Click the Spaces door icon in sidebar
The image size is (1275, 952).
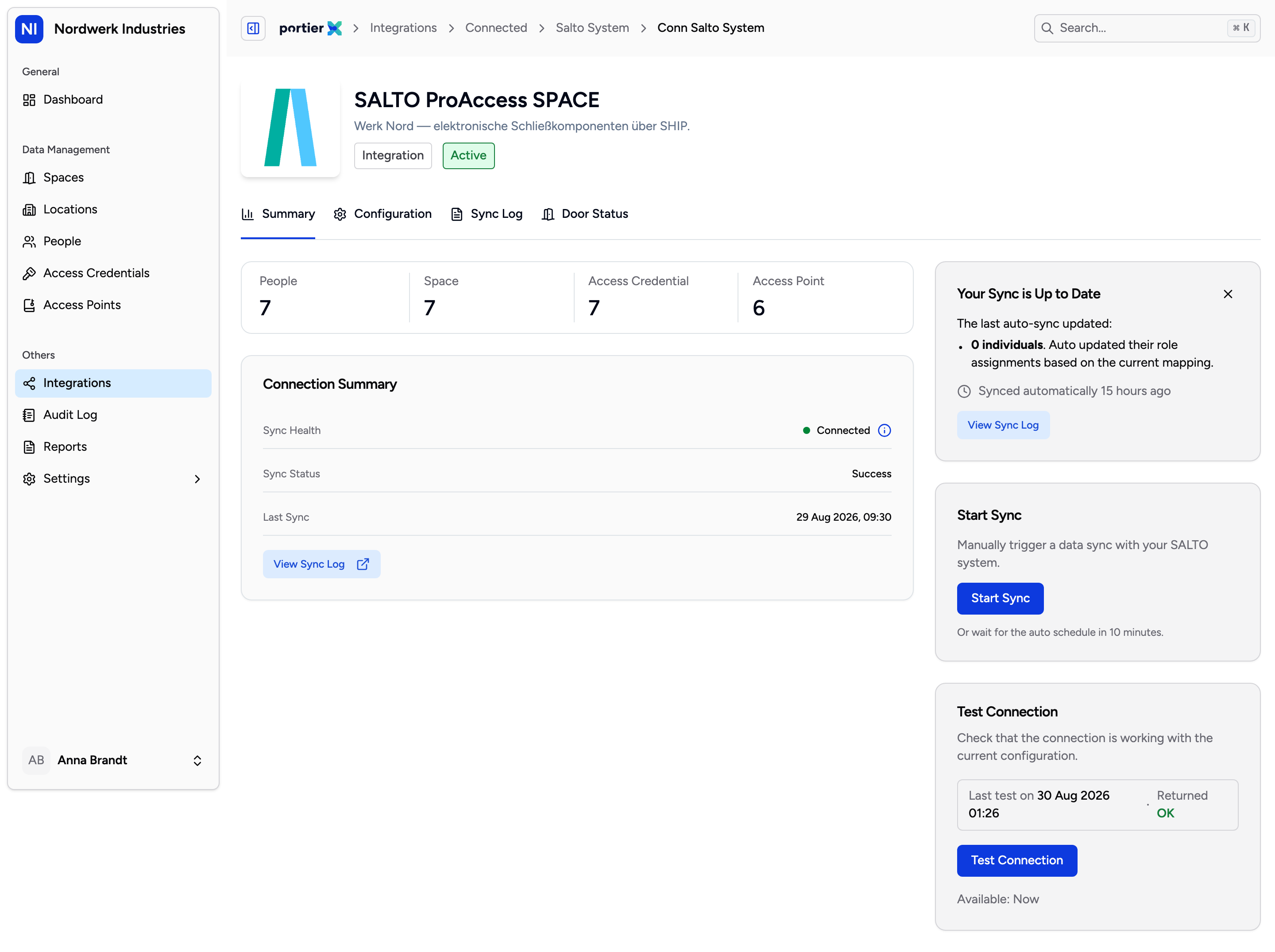[29, 178]
